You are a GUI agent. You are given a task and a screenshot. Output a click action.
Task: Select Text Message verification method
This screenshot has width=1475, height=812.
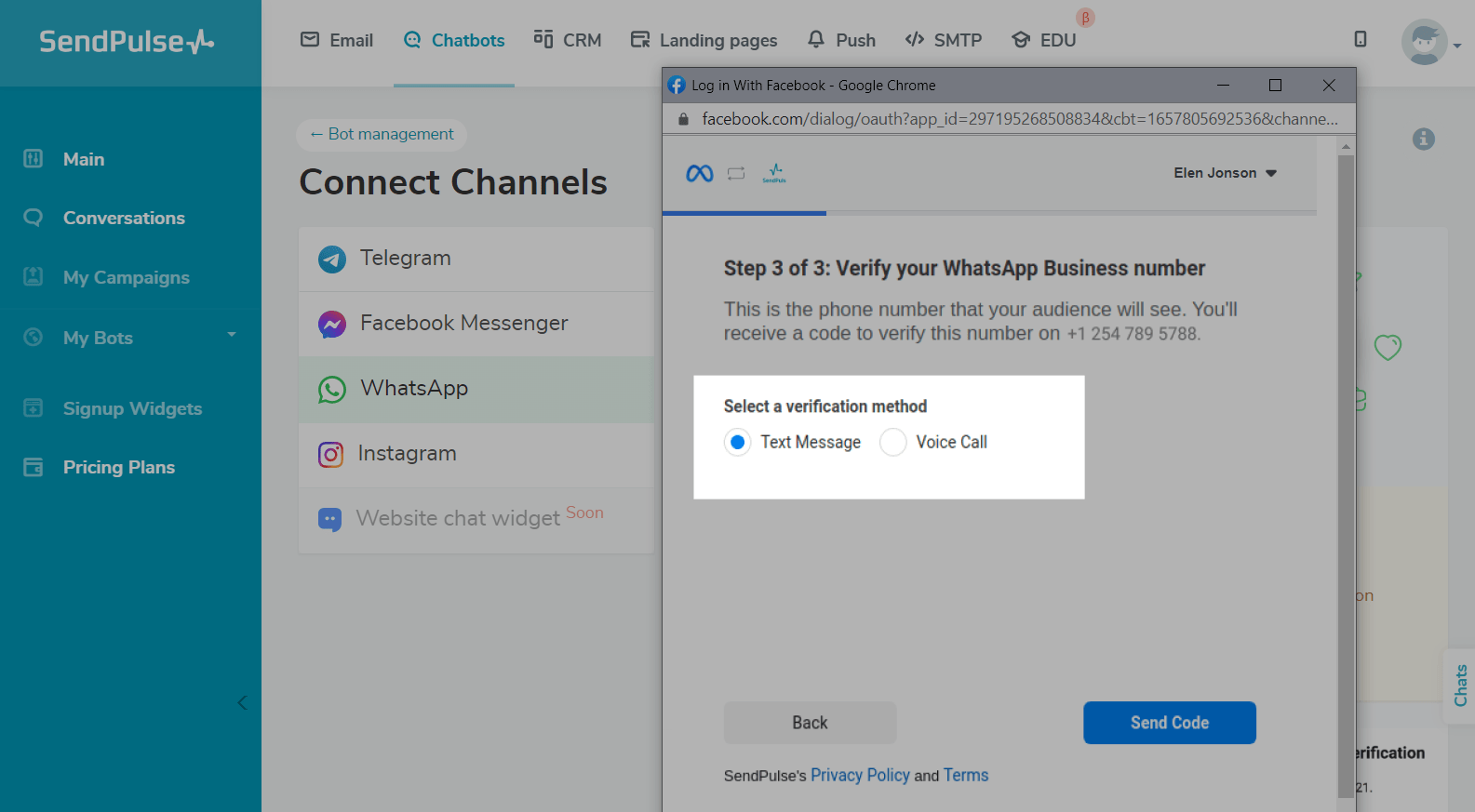[x=738, y=443]
